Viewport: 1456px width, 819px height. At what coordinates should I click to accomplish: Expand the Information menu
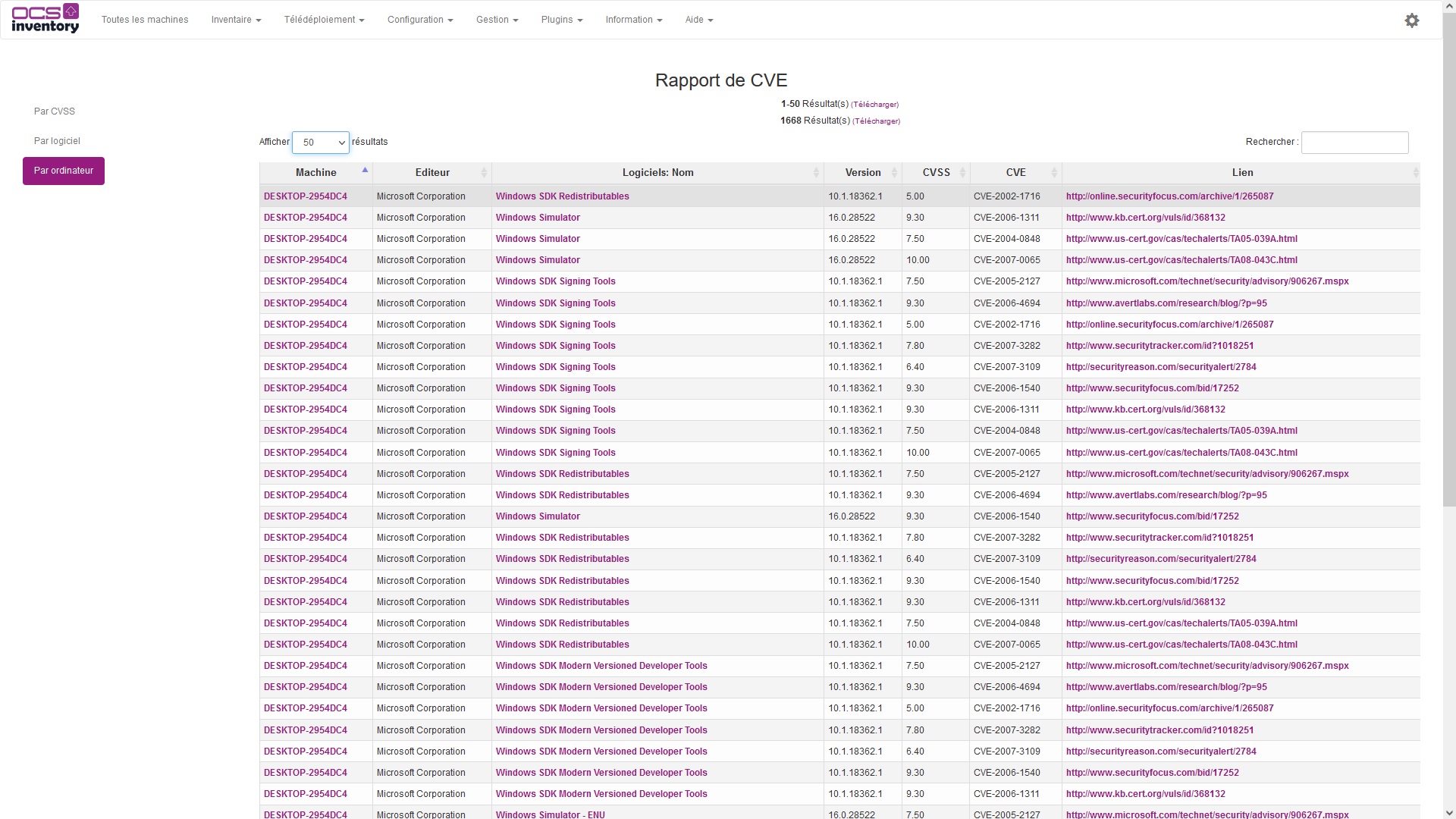click(x=634, y=20)
